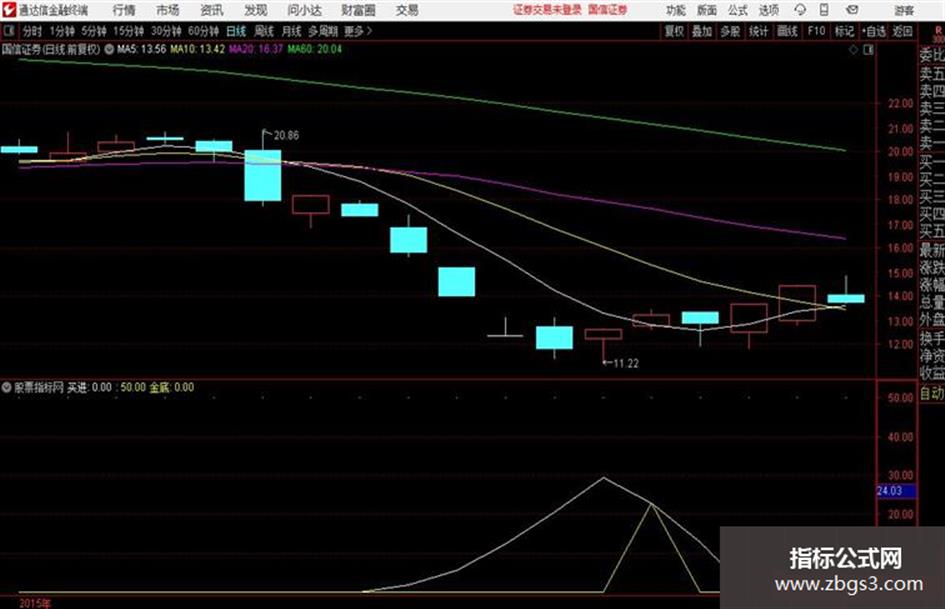The image size is (945, 609).
Task: Open the 资讯 menu
Action: click(x=212, y=10)
